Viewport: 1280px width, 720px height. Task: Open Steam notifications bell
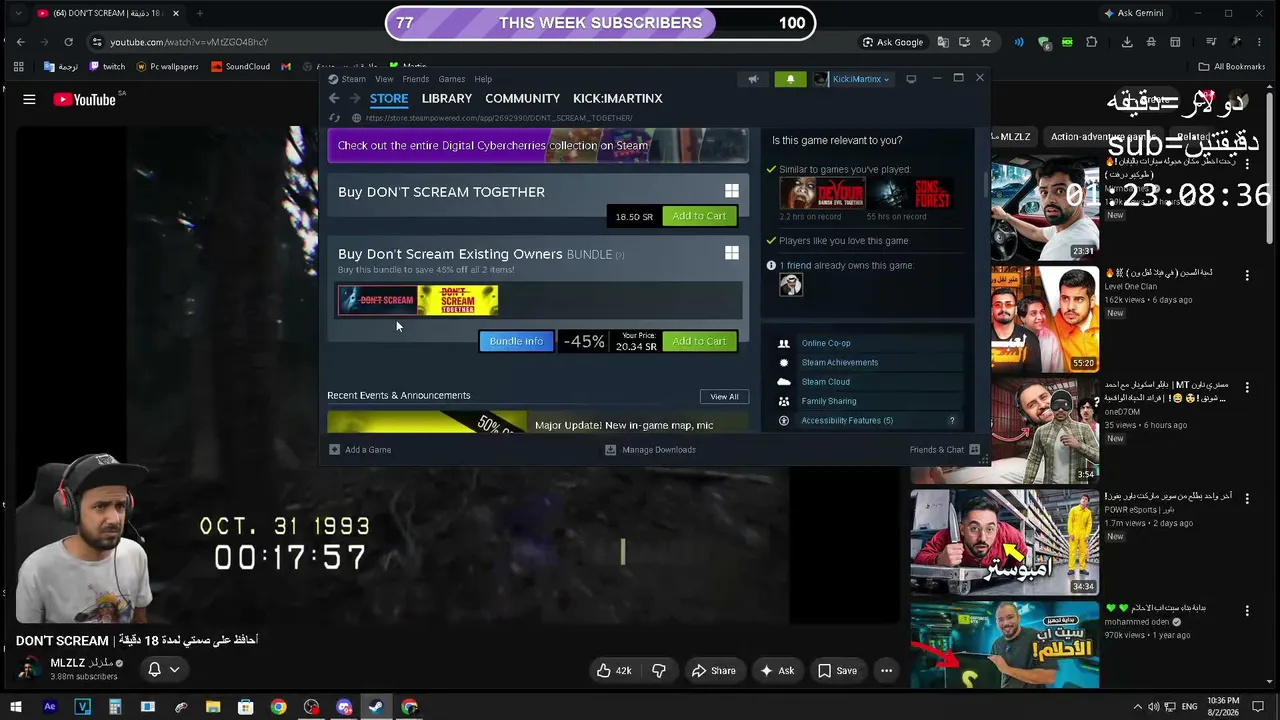pyautogui.click(x=790, y=79)
